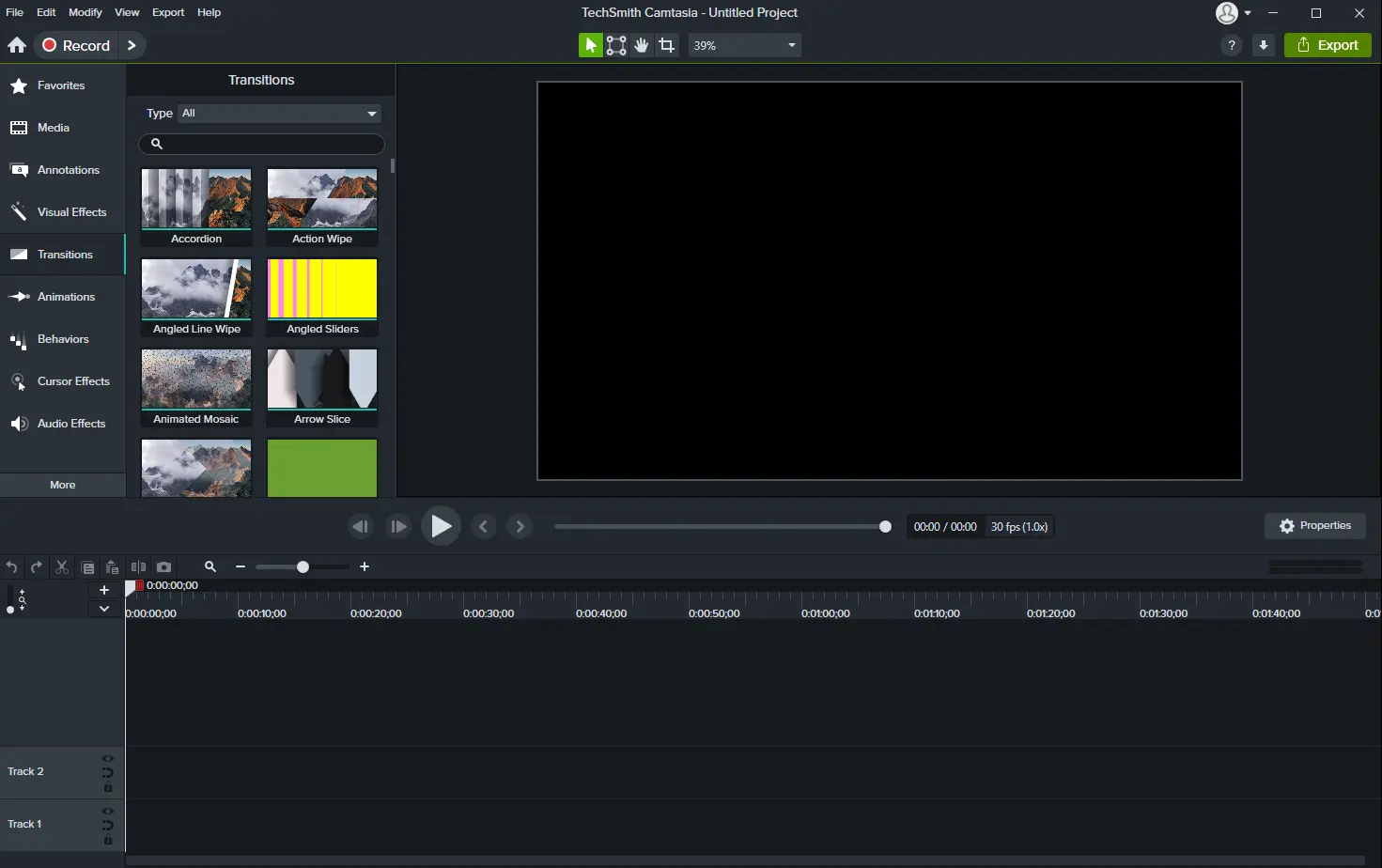Toggle Track 2 visibility eye
This screenshot has width=1382, height=868.
[x=108, y=759]
